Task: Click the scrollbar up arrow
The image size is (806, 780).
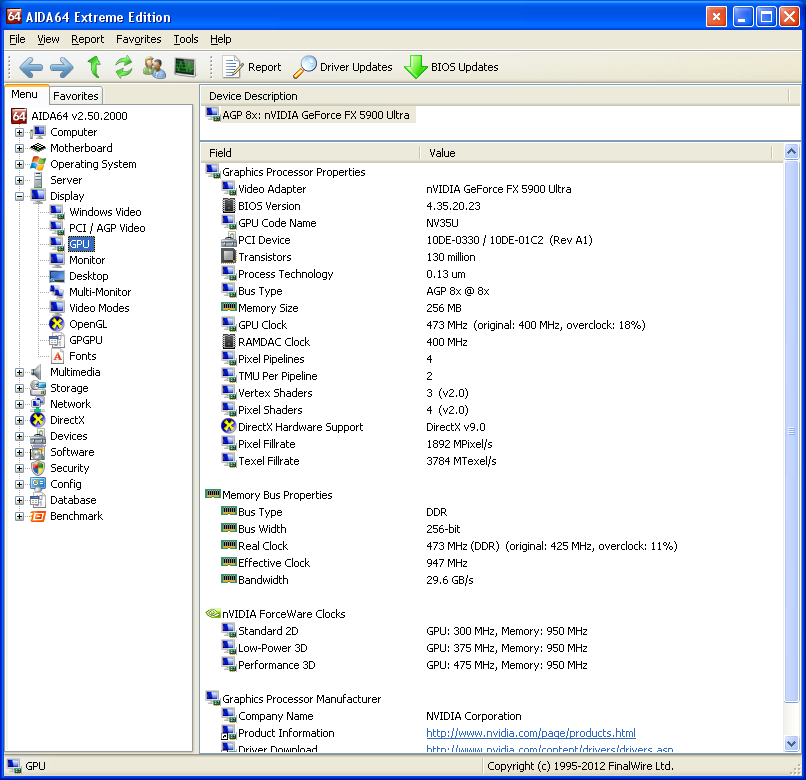Action: 792,151
